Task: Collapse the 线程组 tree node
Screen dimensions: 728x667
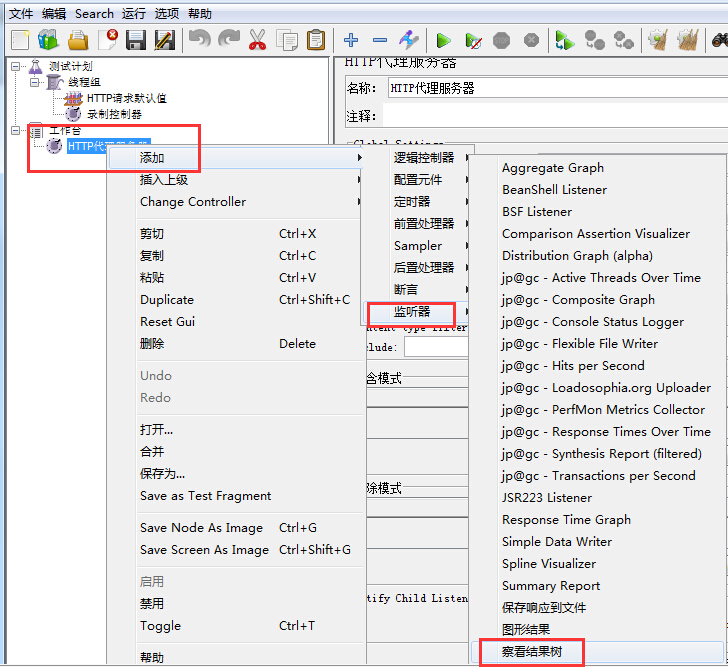Action: point(33,82)
